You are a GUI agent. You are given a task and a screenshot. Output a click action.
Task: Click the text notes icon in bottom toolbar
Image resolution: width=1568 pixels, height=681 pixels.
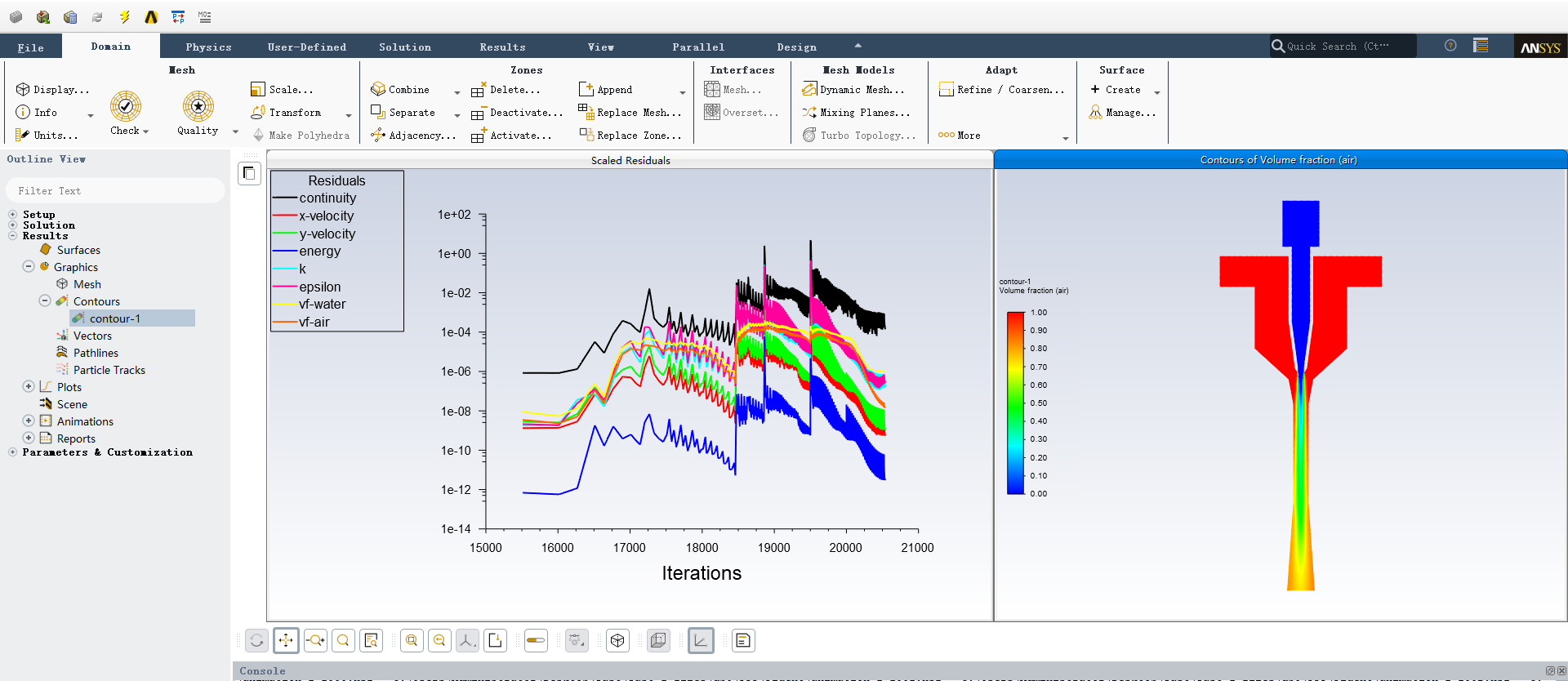[743, 641]
